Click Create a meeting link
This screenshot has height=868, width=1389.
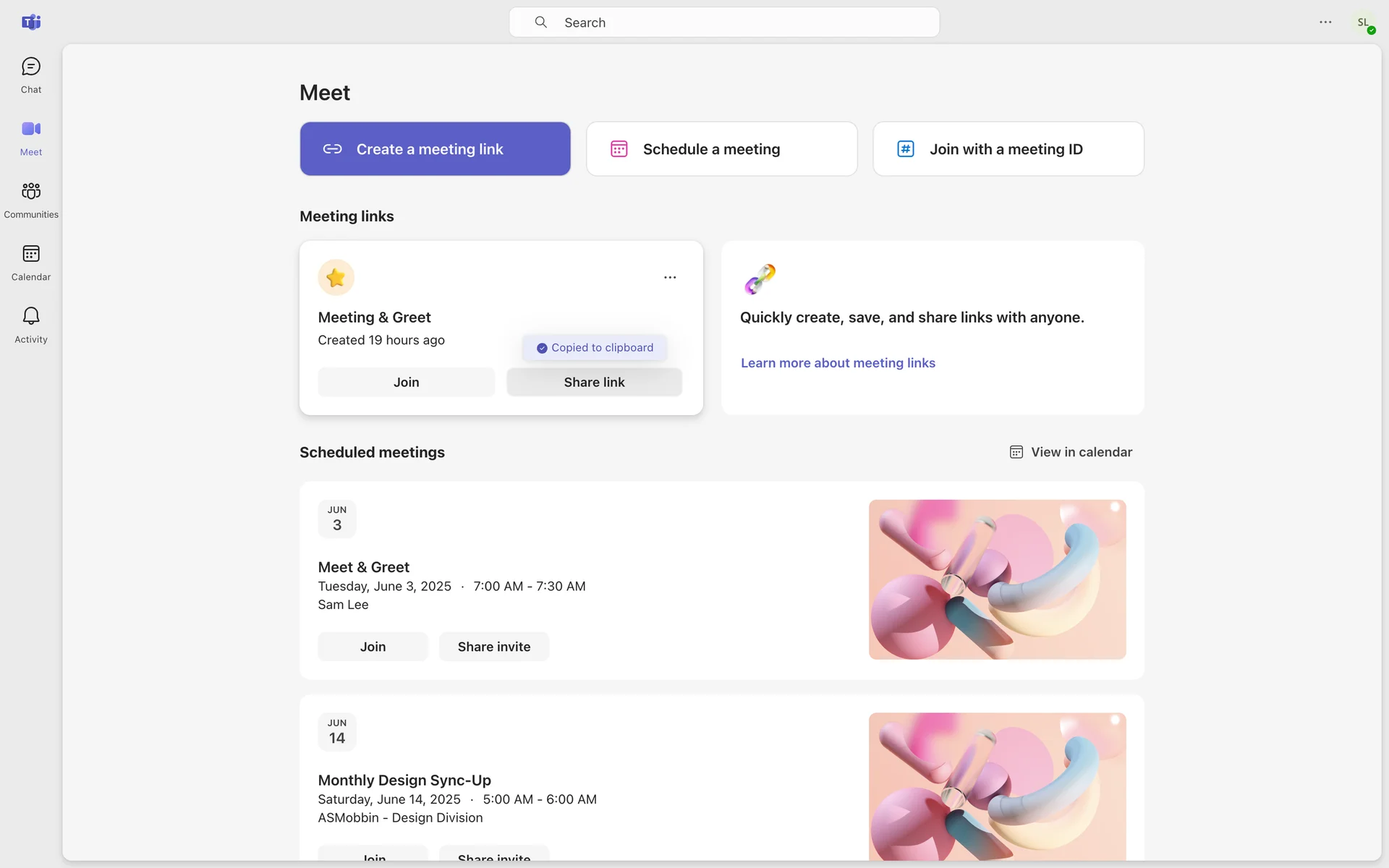(435, 149)
